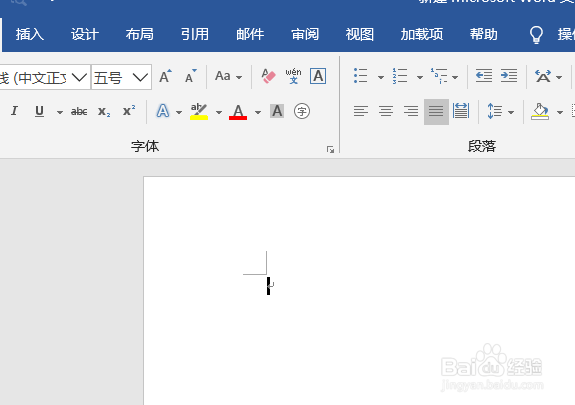Viewport: 575px width, 405px height.
Task: Expand line spacing dropdown arrow
Action: pyautogui.click(x=511, y=112)
